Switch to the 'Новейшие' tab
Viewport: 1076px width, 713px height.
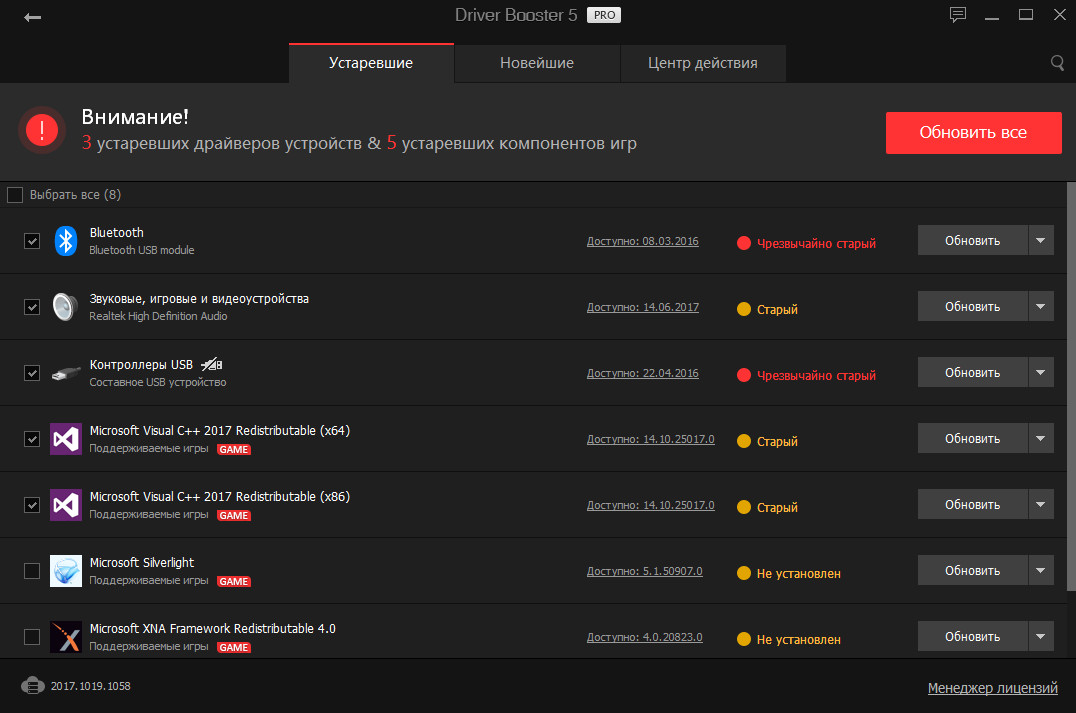click(x=537, y=63)
